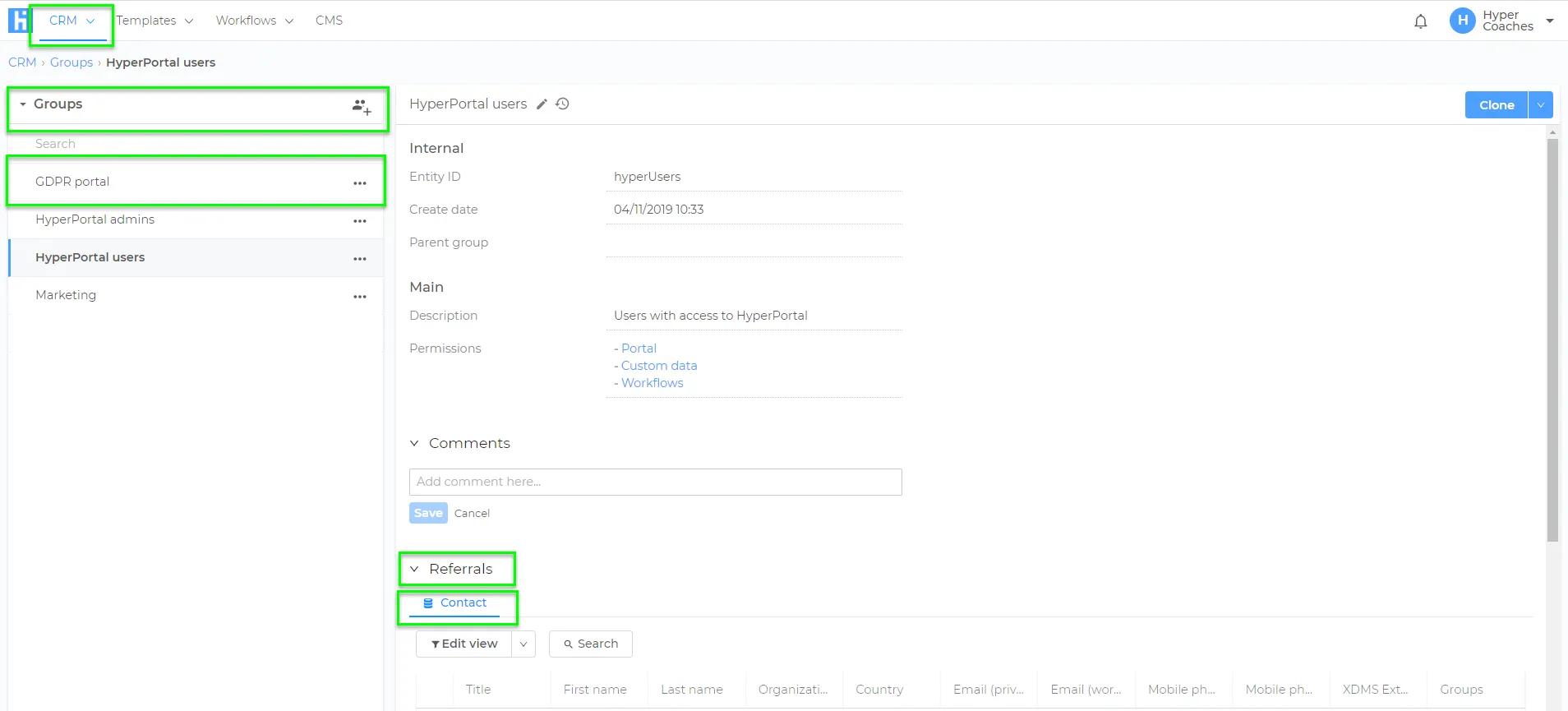Add a new group via person-plus icon
The width and height of the screenshot is (1568, 711).
(x=362, y=106)
